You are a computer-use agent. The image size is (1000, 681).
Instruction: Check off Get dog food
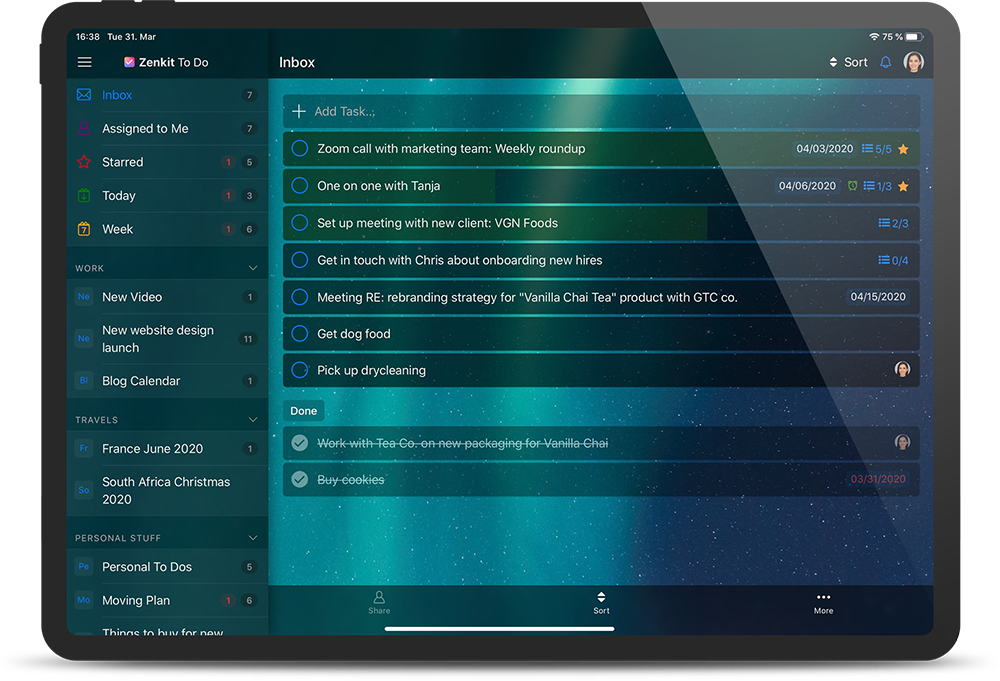(x=300, y=333)
